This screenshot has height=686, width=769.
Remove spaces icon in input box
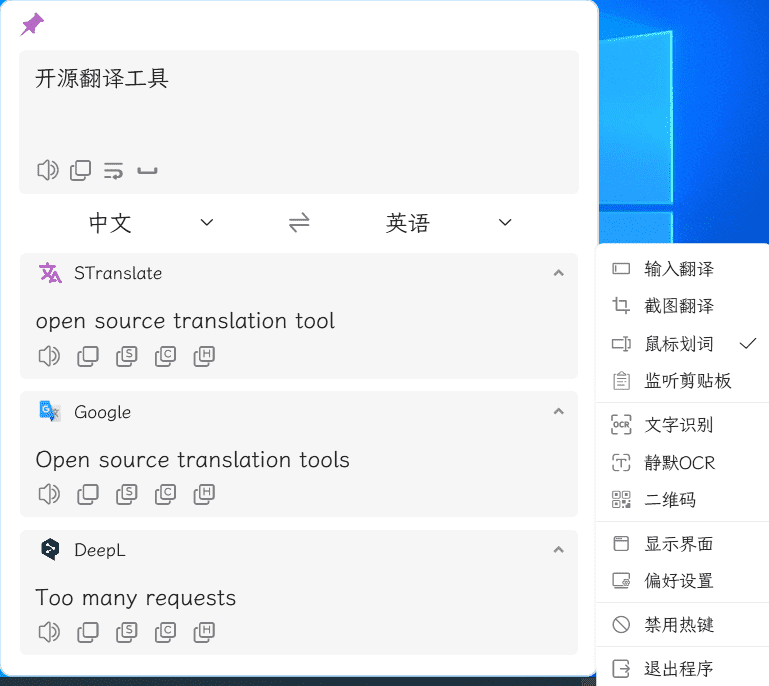pyautogui.click(x=147, y=171)
